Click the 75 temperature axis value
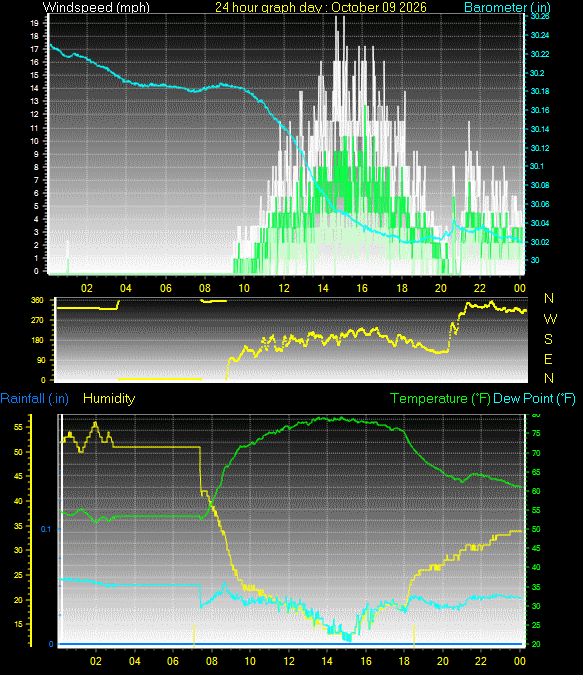 pyautogui.click(x=536, y=433)
